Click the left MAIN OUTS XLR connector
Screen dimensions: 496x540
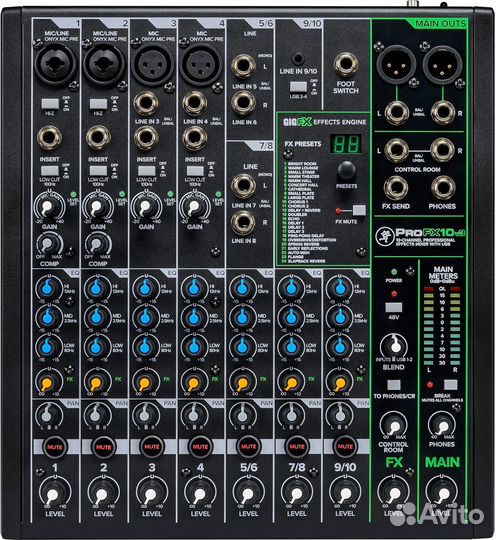(395, 65)
